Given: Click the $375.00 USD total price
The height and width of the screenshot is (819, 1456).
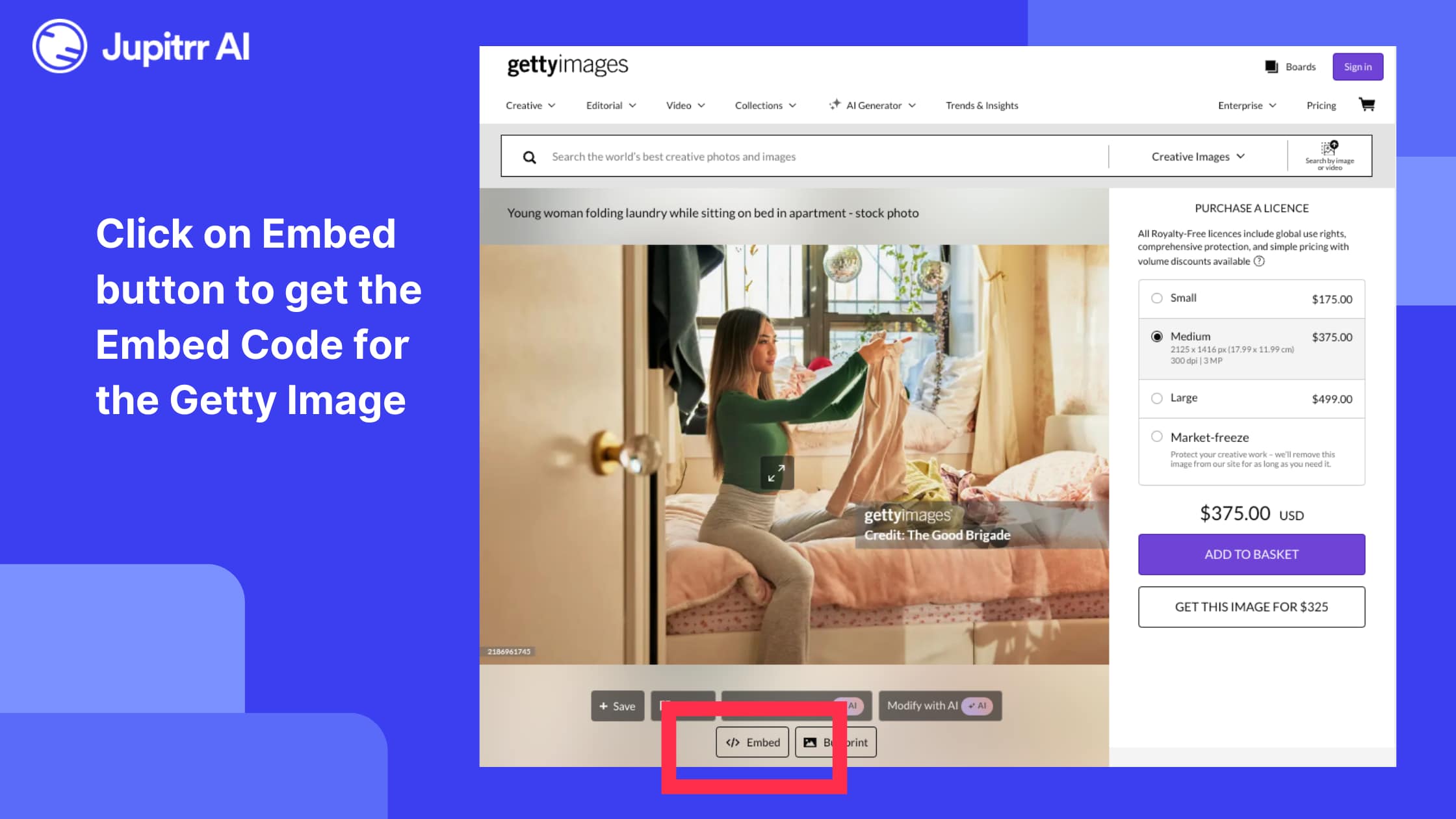Looking at the screenshot, I should [1251, 514].
